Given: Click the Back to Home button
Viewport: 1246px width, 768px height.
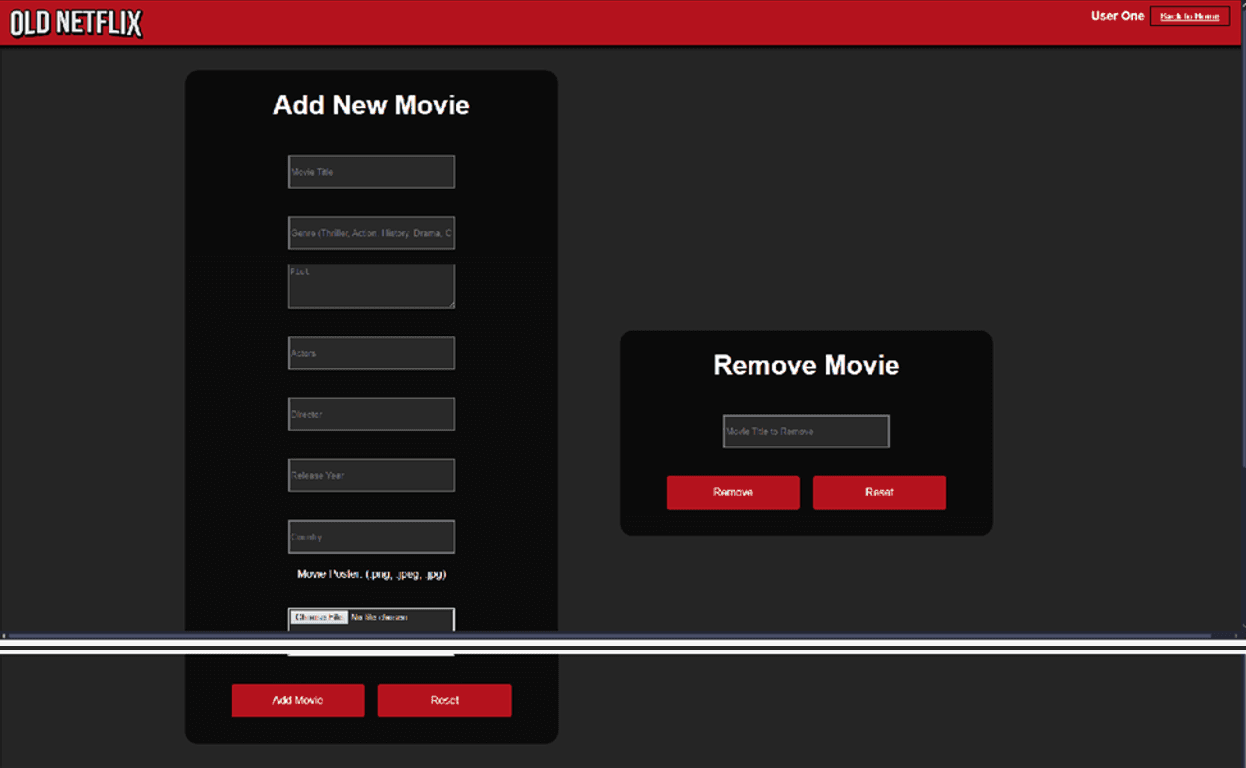Looking at the screenshot, I should 1189,16.
